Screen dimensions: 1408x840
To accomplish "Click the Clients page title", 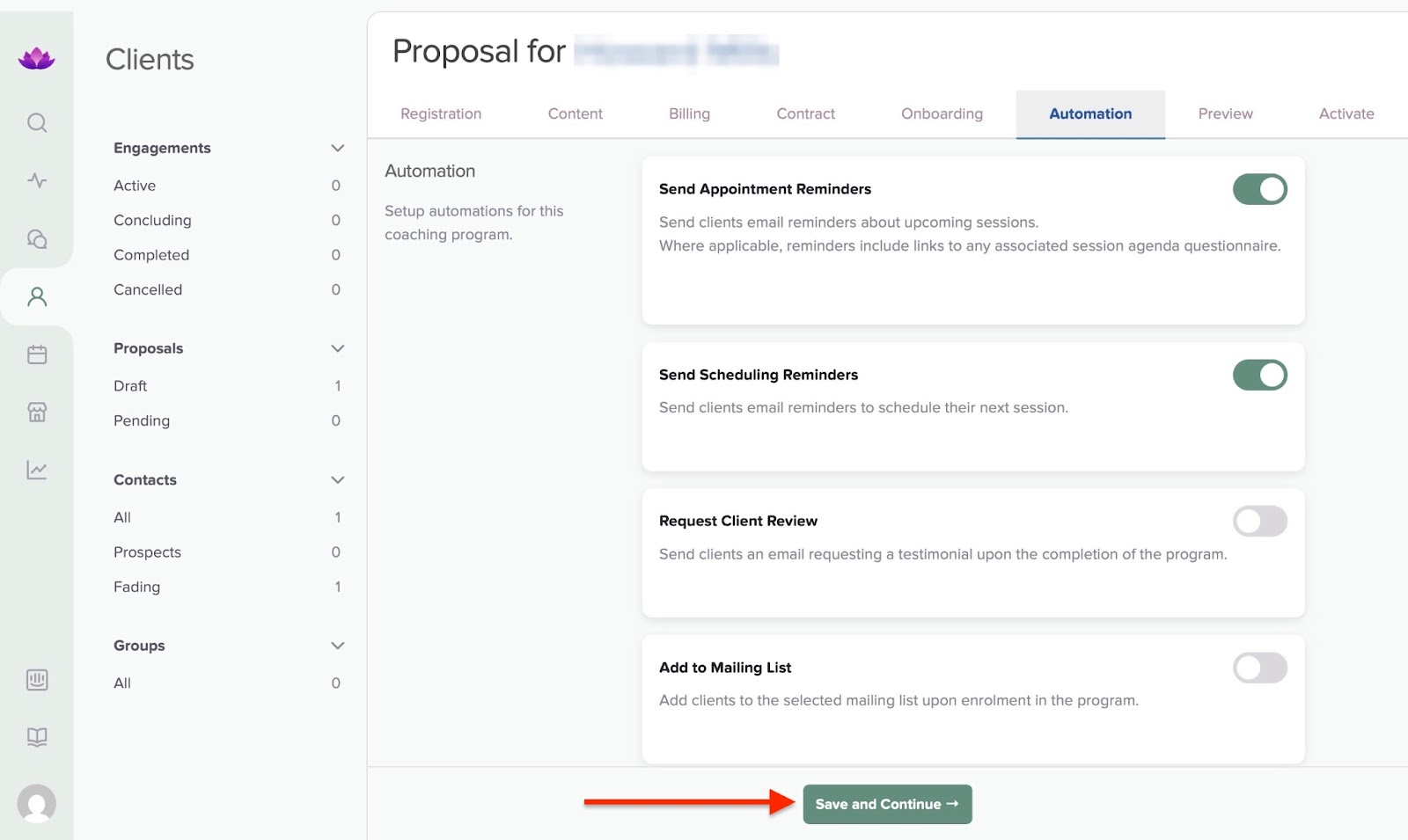I will click(x=150, y=59).
